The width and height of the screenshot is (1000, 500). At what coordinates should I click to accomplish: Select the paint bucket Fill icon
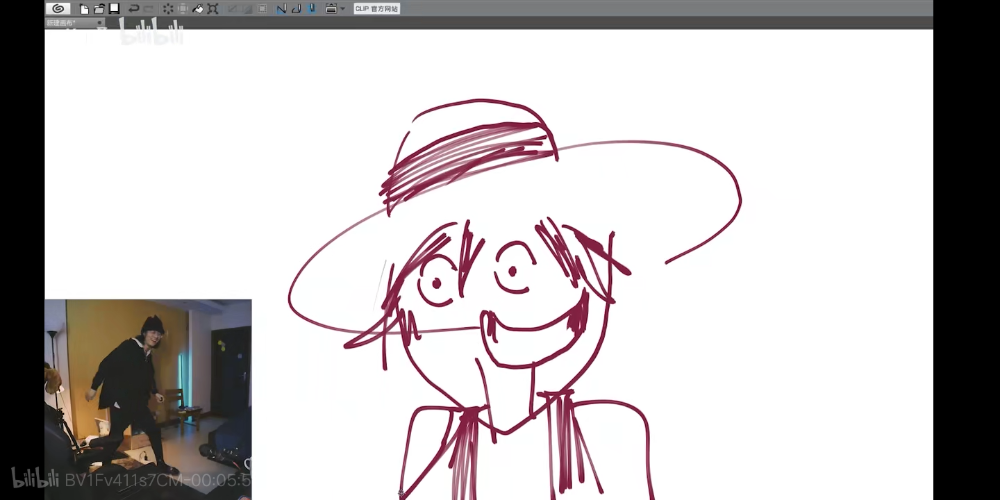[198, 9]
